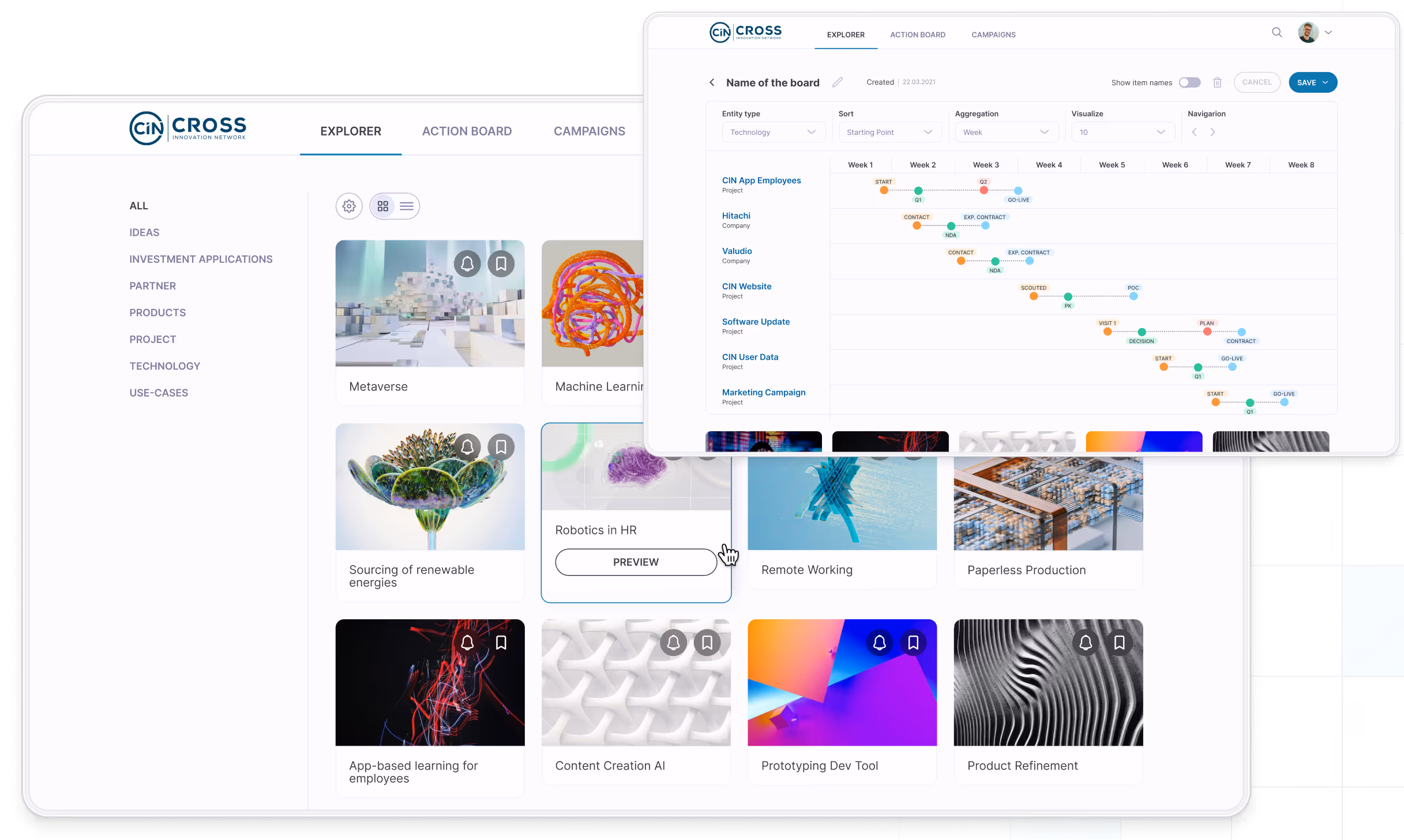The width and height of the screenshot is (1404, 840).
Task: Toggle Show item names on
Action: [x=1189, y=82]
